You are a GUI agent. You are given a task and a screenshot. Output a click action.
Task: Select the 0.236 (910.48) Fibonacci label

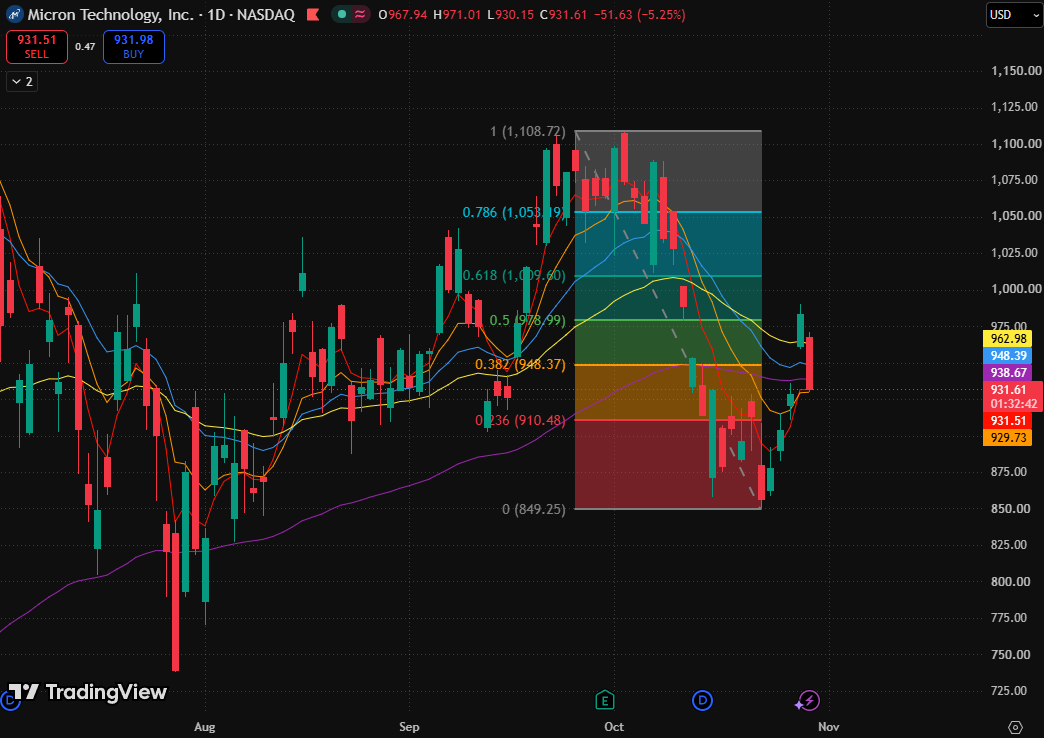(x=520, y=420)
